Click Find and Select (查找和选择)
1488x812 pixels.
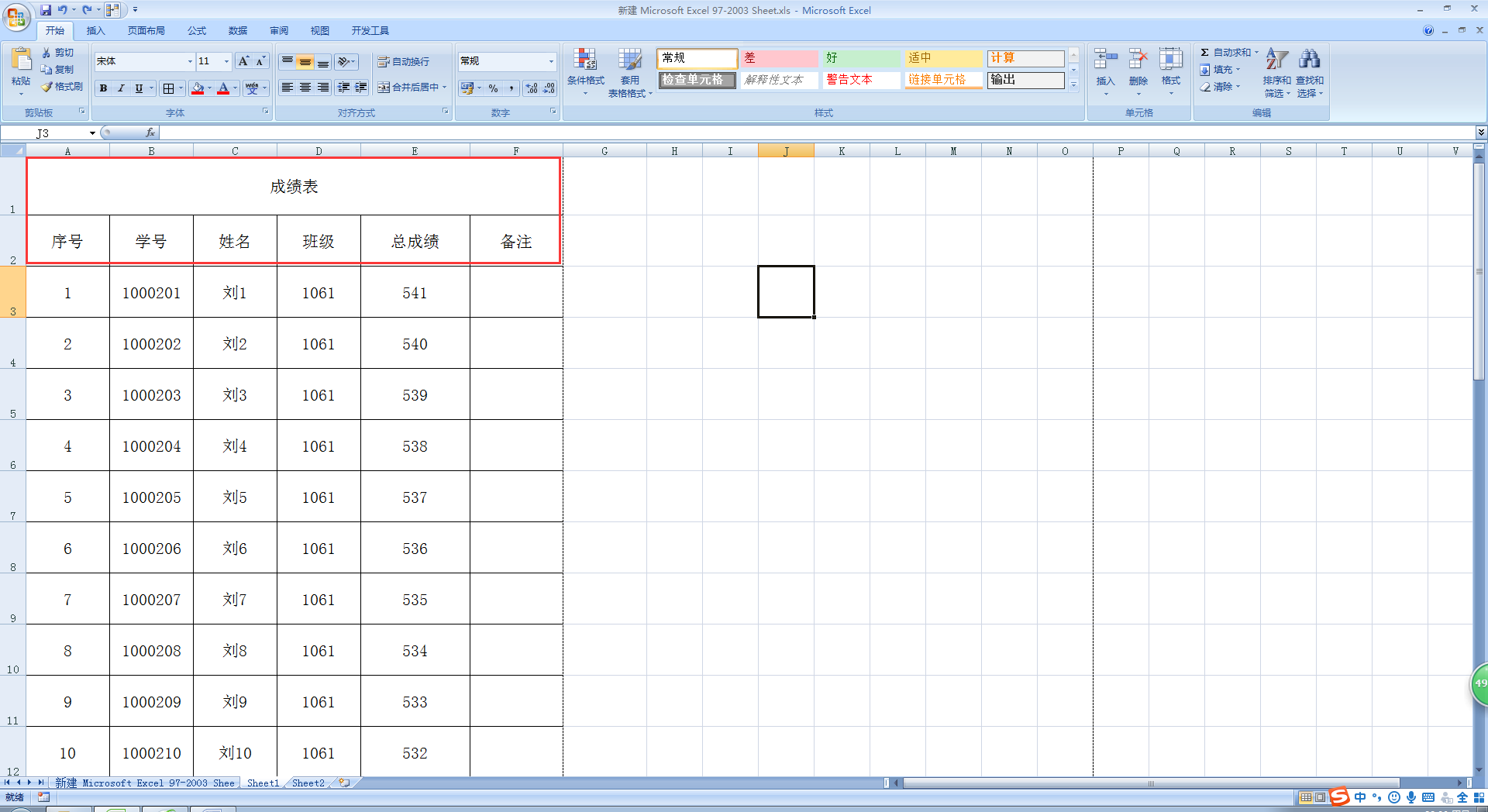click(1311, 74)
